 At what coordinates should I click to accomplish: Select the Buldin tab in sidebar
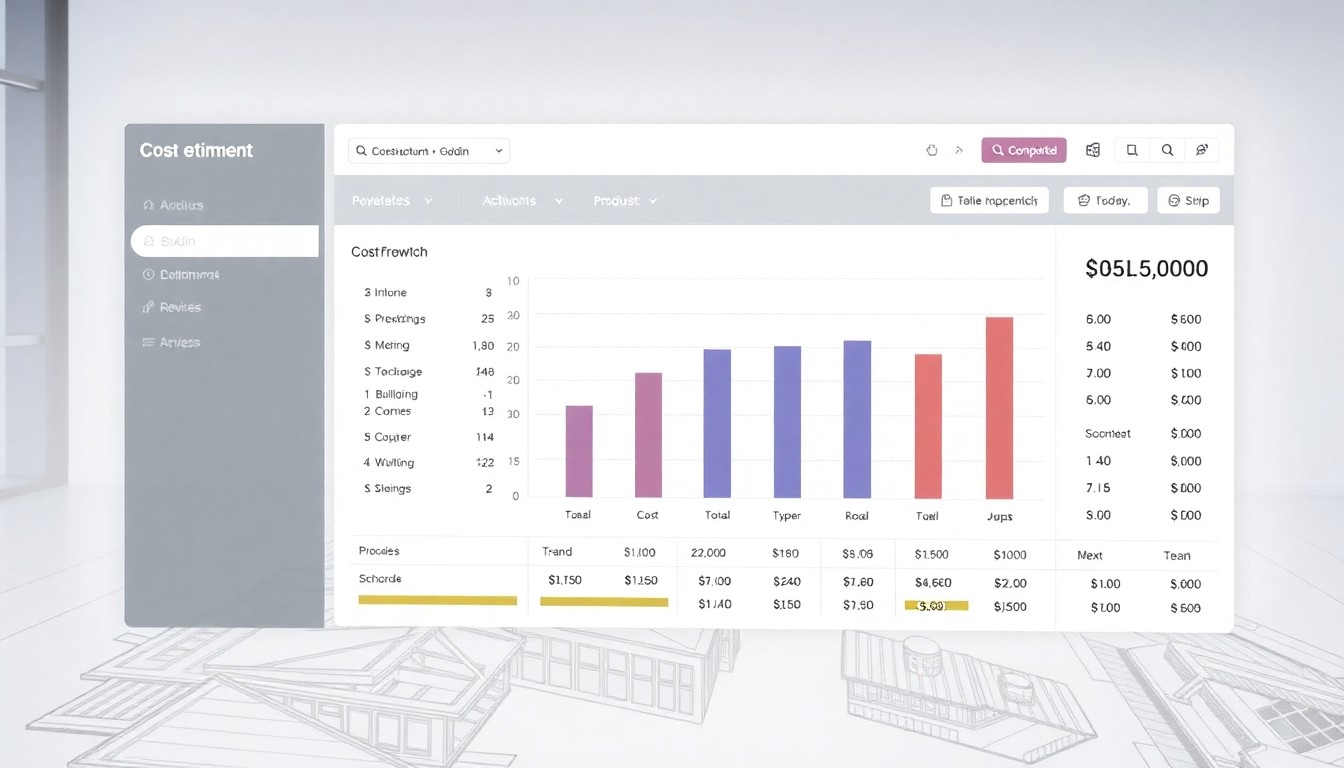[224, 241]
